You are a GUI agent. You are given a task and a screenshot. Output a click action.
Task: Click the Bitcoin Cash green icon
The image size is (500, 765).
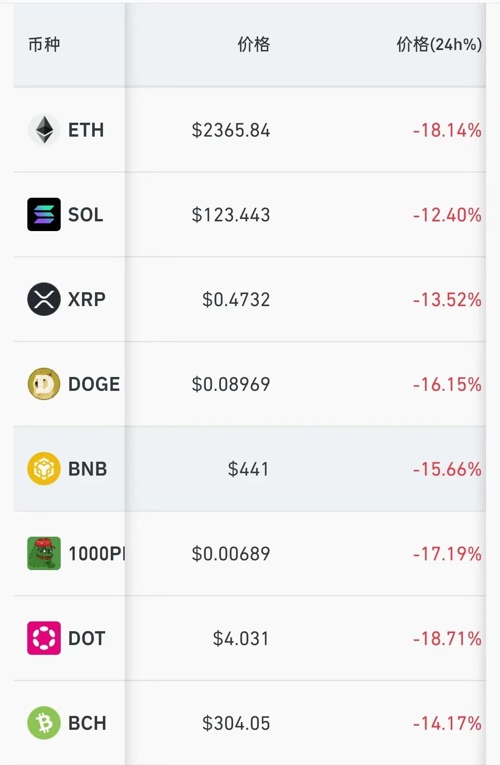pyautogui.click(x=44, y=723)
